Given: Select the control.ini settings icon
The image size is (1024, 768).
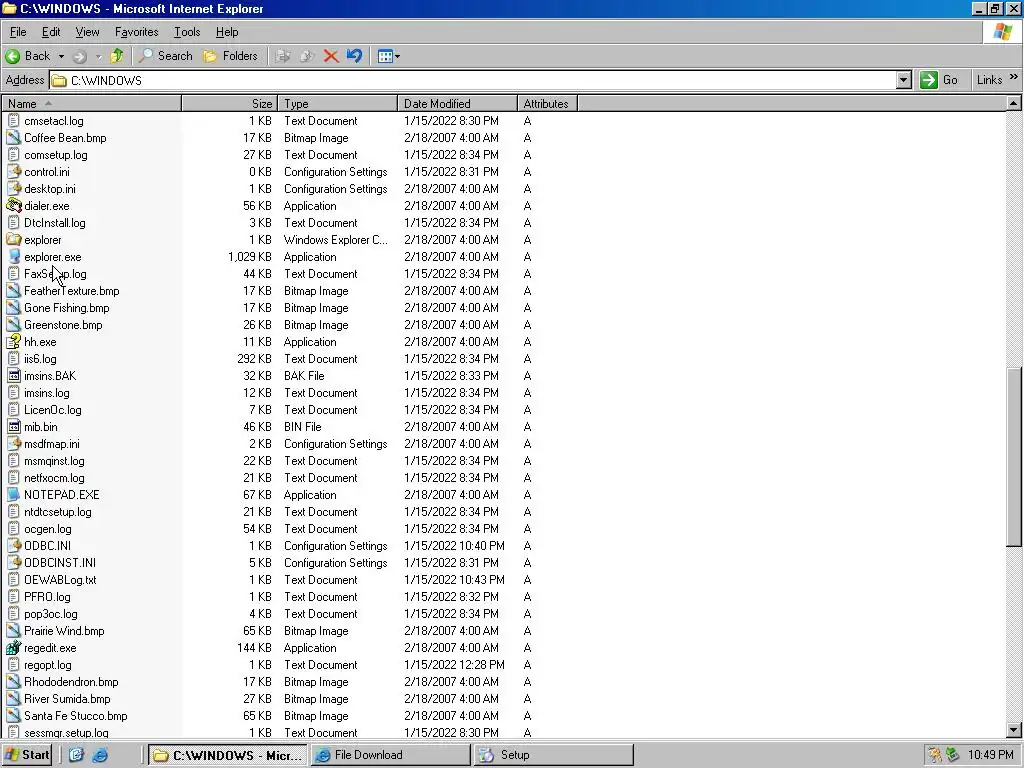Looking at the screenshot, I should (x=14, y=172).
